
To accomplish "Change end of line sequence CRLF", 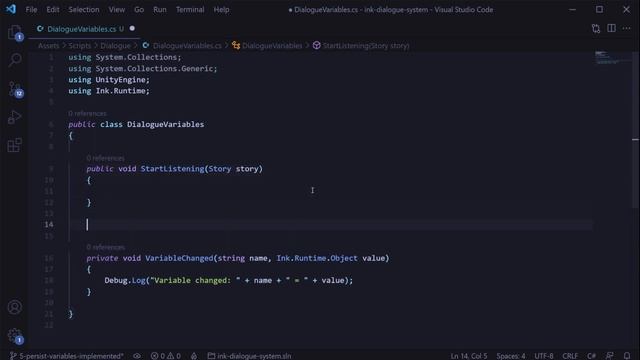I will [570, 356].
